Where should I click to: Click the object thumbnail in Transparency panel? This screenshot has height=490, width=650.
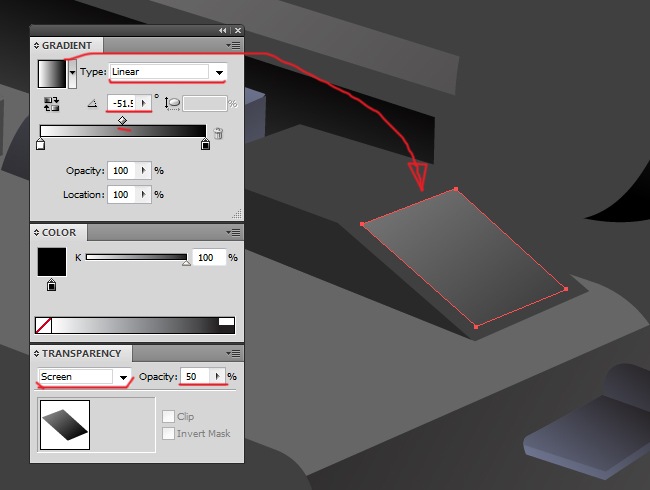65,425
